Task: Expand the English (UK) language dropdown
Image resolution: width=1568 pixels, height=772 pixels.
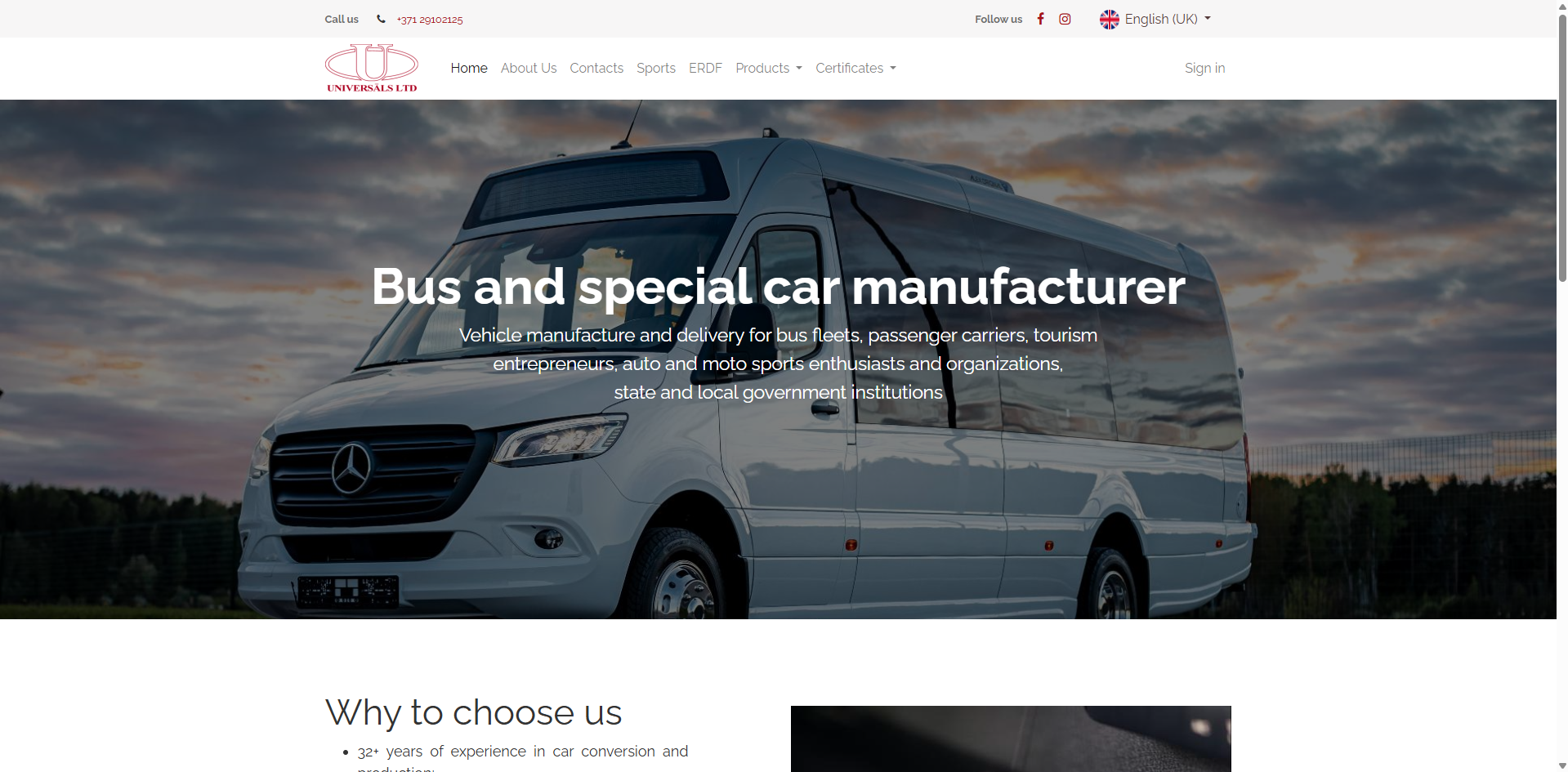Action: pyautogui.click(x=1155, y=19)
